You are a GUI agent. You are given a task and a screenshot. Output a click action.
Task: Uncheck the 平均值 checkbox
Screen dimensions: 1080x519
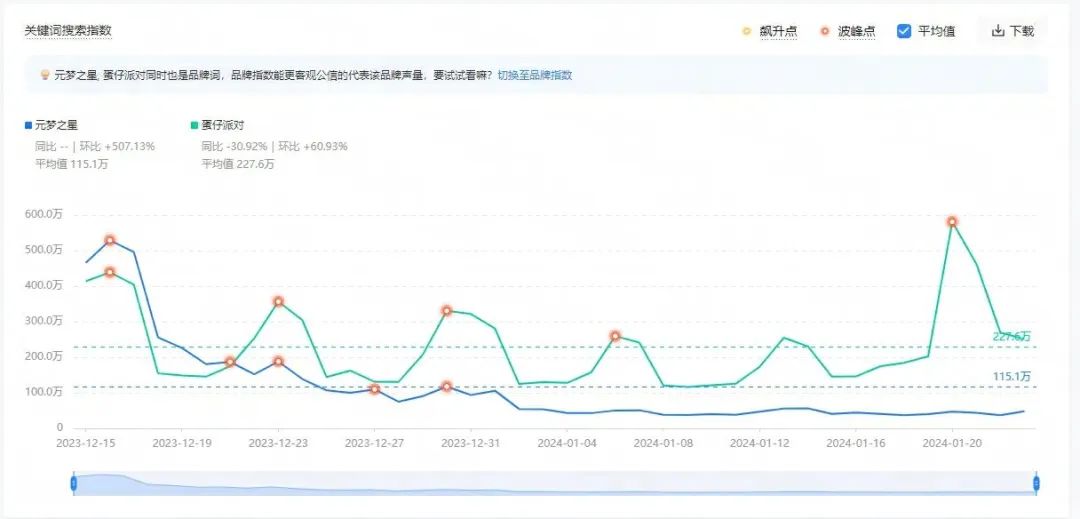pos(904,31)
